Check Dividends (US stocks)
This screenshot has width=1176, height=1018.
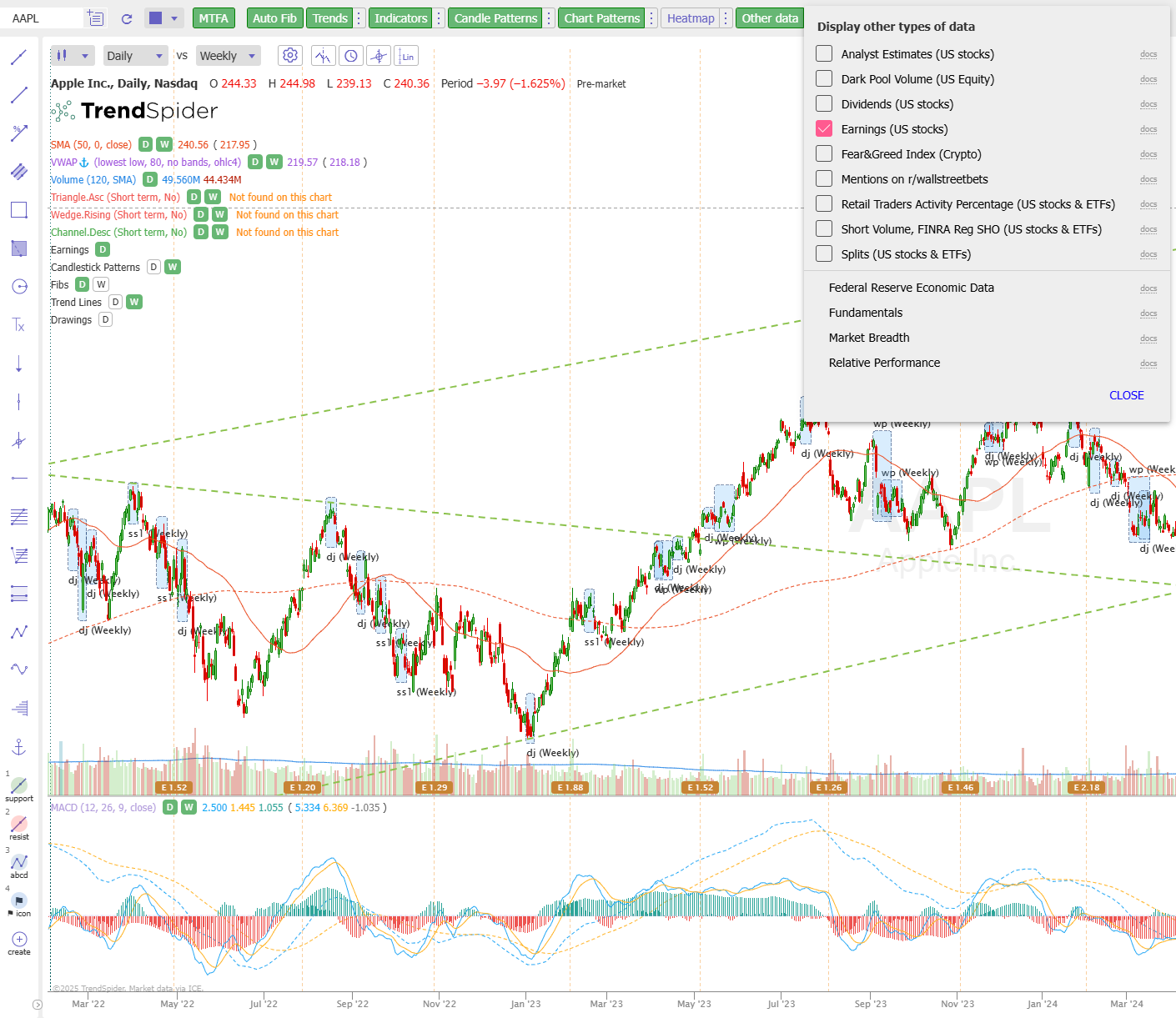[x=824, y=103]
